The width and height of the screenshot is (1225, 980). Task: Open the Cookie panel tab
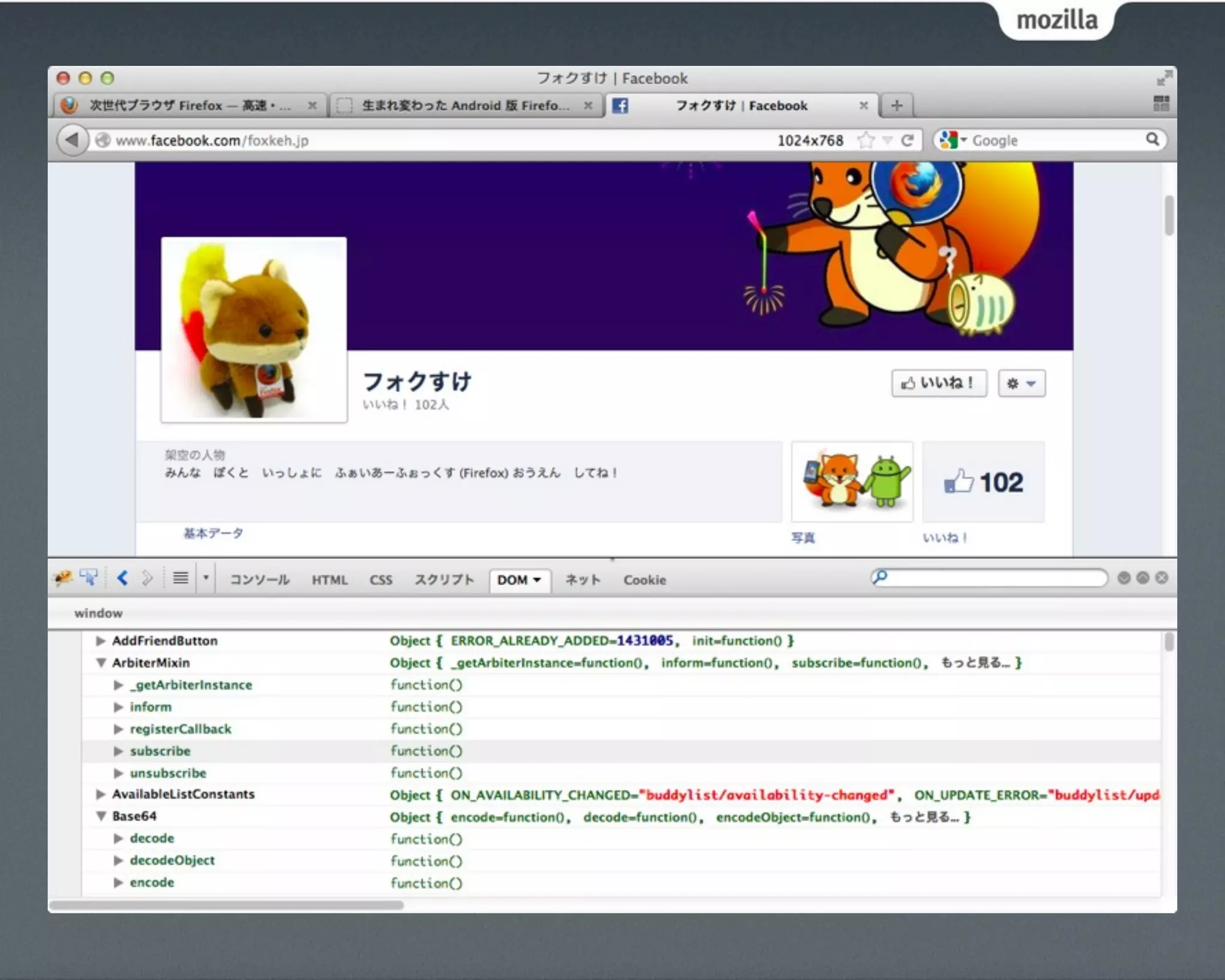coord(644,580)
